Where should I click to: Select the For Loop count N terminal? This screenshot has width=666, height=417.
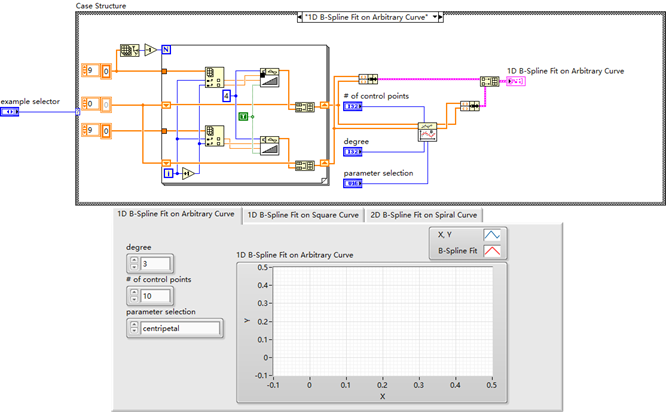[166, 49]
